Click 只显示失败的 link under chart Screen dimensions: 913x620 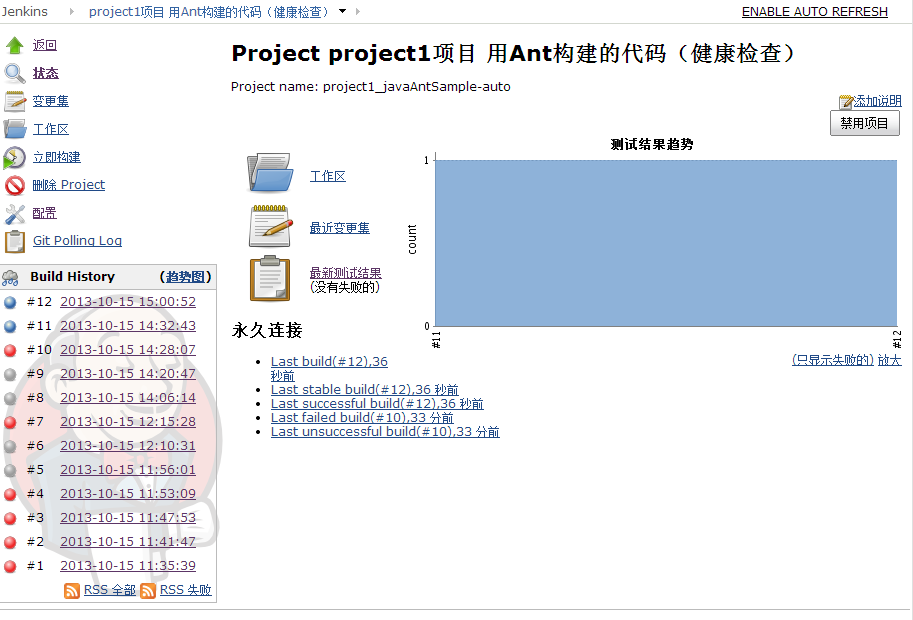coord(833,360)
